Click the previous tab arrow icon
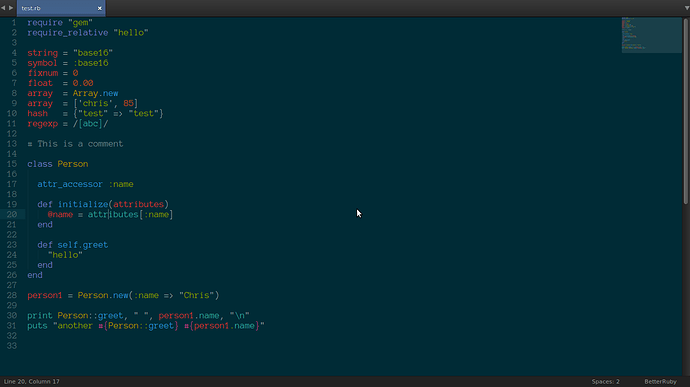Viewport: 690px width, 387px height. click(x=3, y=8)
